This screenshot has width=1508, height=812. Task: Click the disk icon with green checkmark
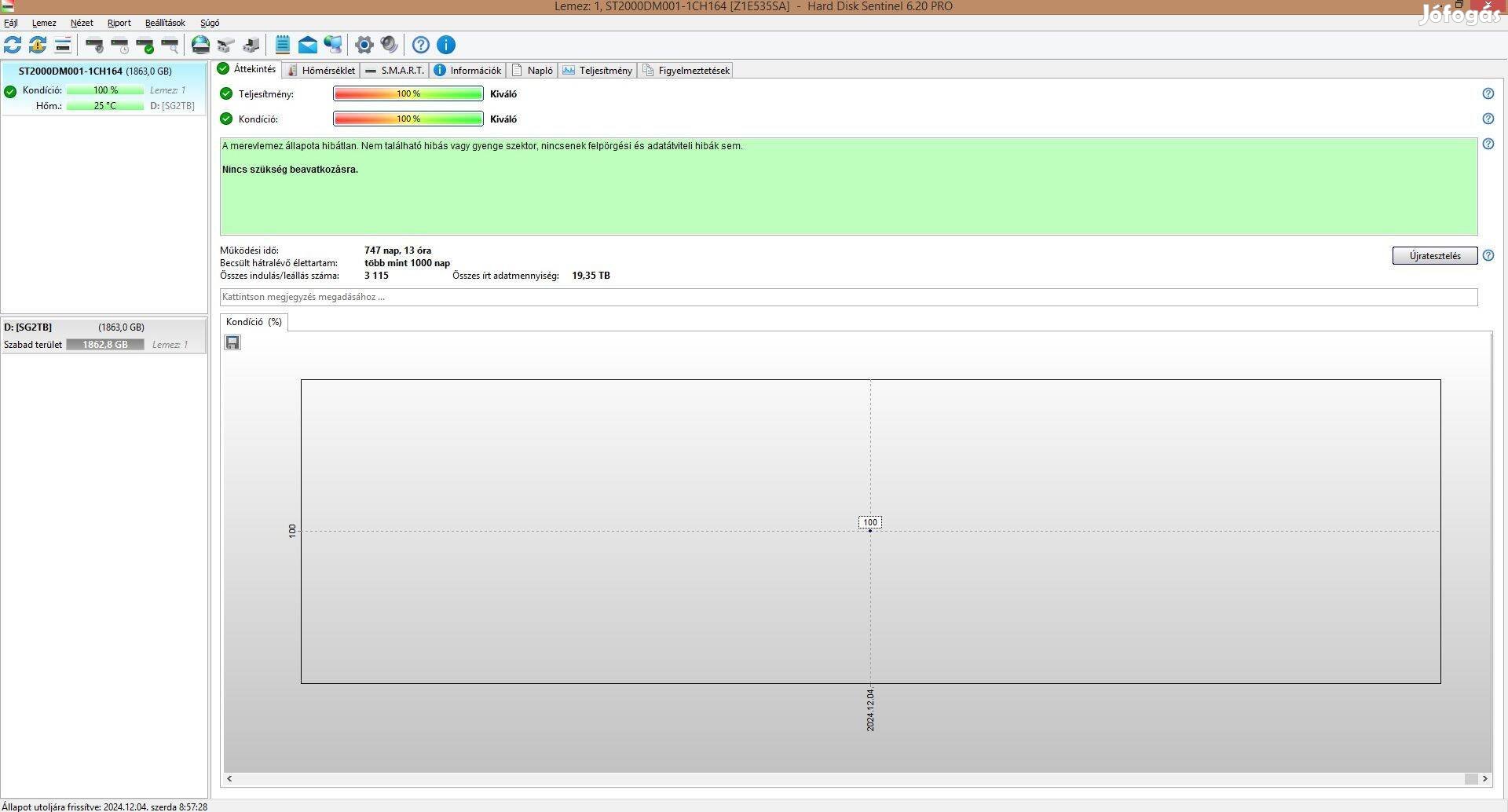145,45
